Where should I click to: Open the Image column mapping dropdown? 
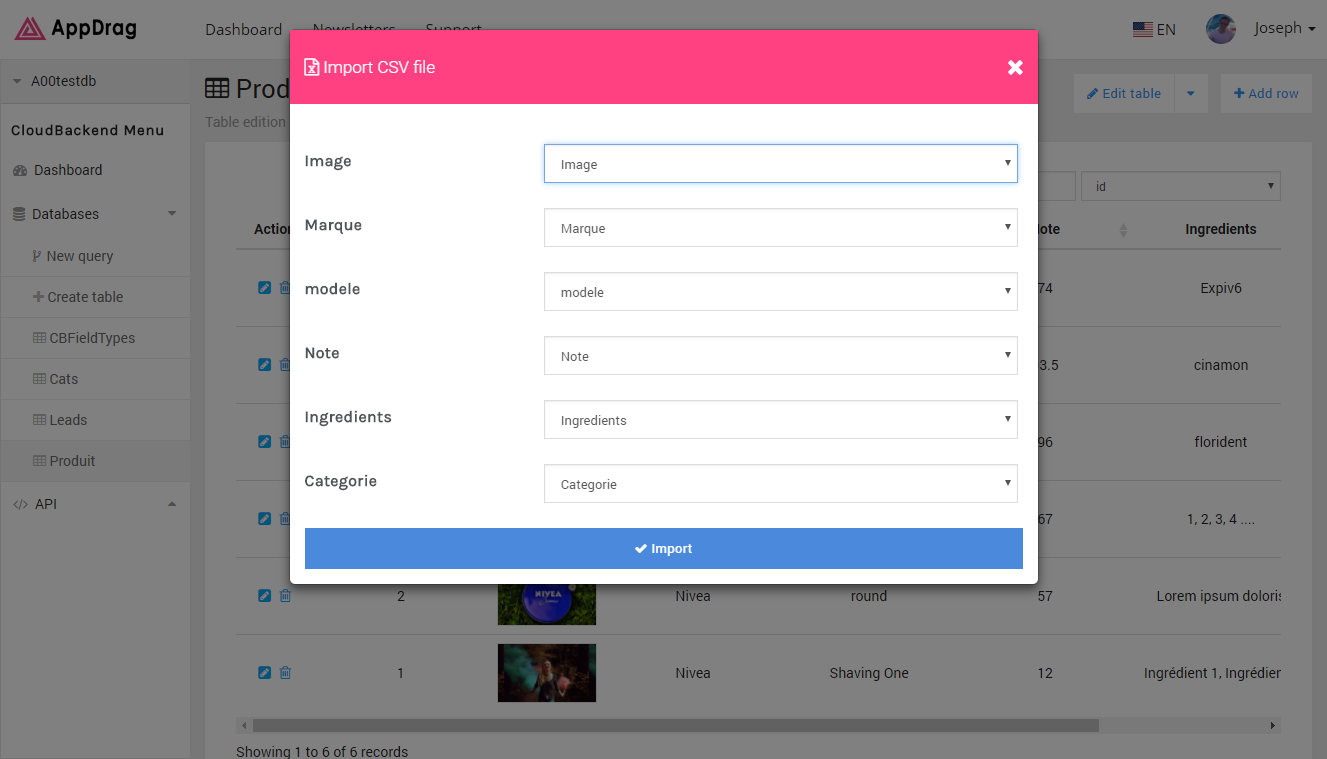click(x=780, y=164)
